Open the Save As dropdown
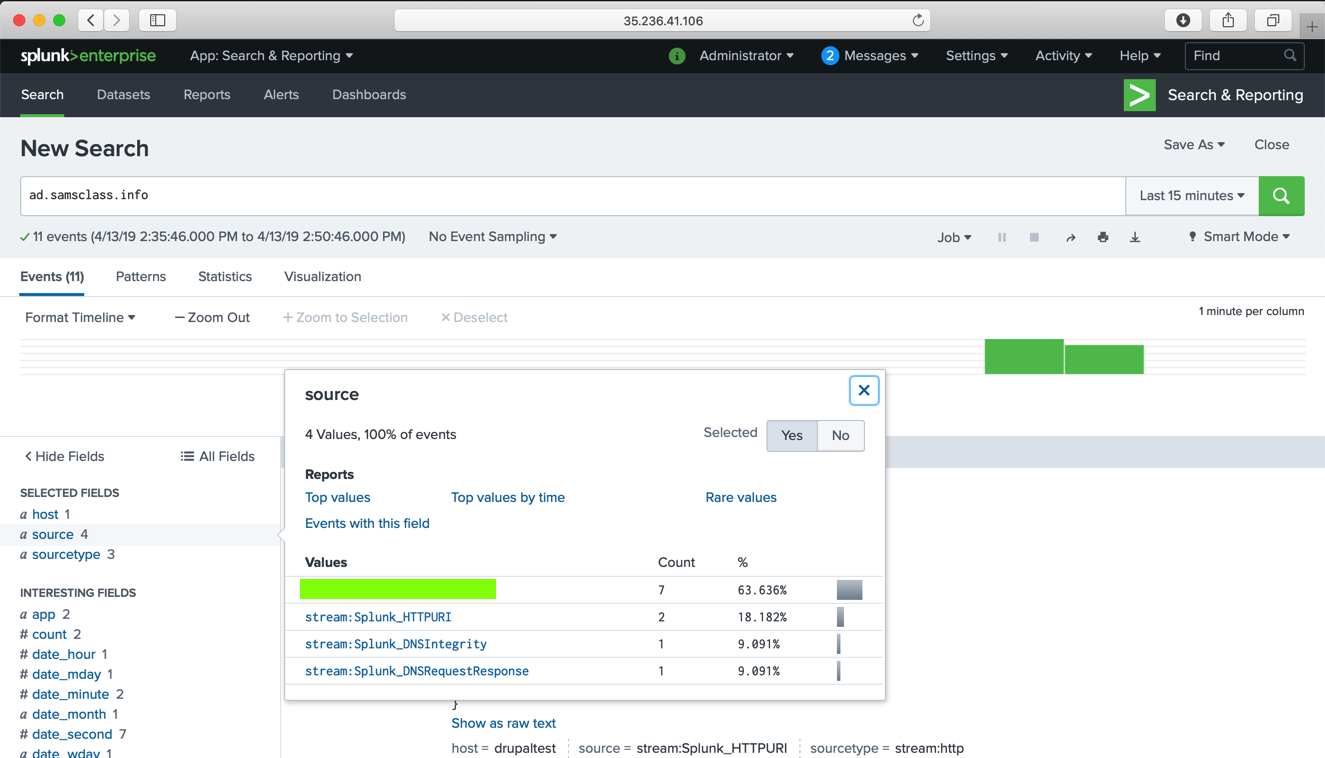 coord(1194,145)
